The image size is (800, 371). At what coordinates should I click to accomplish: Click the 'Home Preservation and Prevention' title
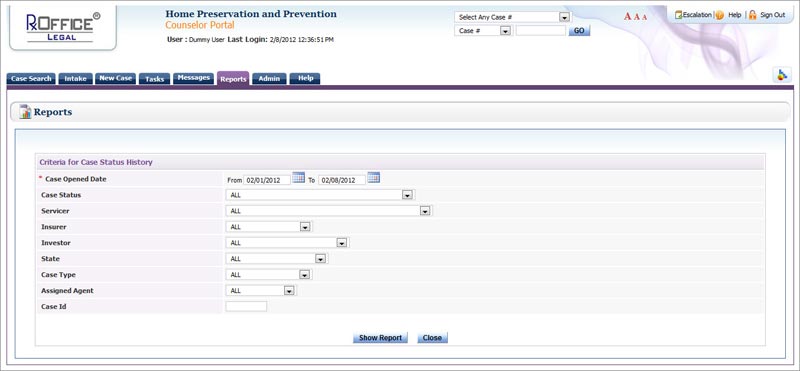(x=251, y=14)
